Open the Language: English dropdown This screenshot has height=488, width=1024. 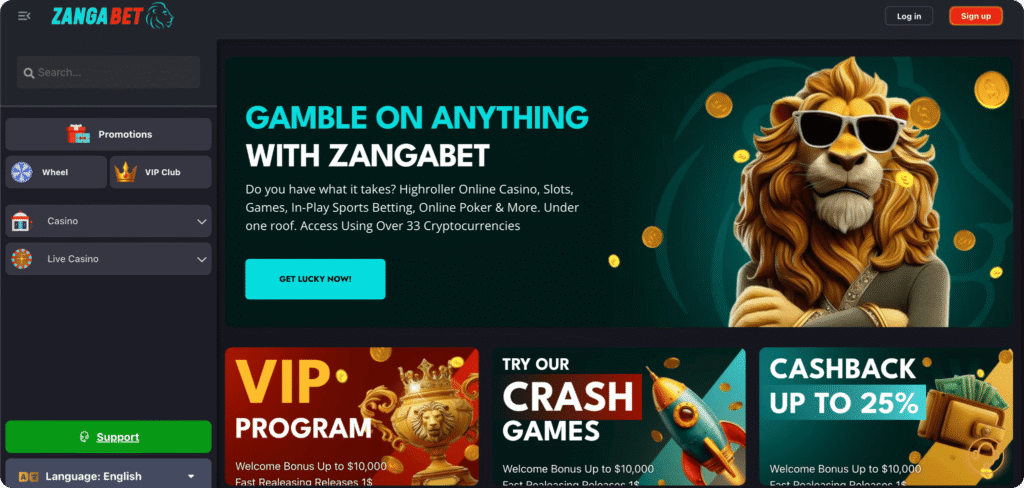(108, 473)
